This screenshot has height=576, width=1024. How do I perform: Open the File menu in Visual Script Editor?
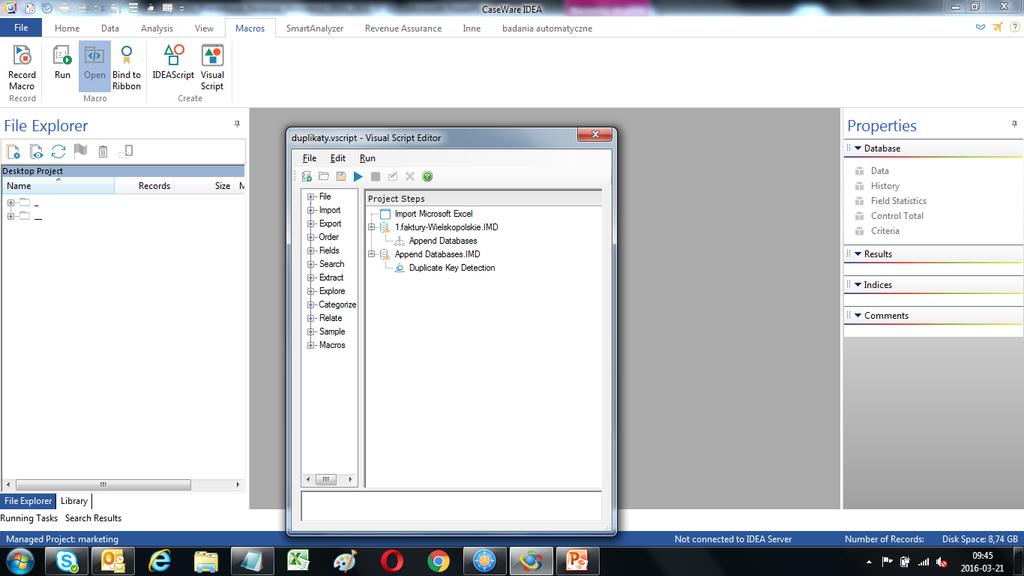tap(310, 158)
